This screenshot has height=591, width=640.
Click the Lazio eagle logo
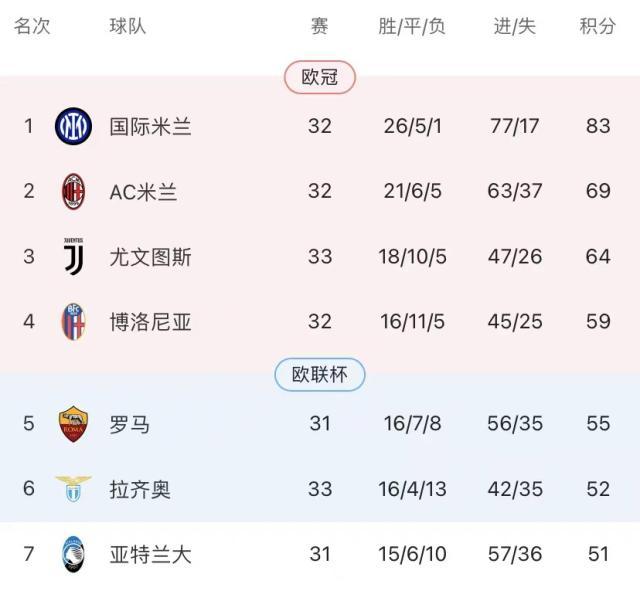[73, 489]
